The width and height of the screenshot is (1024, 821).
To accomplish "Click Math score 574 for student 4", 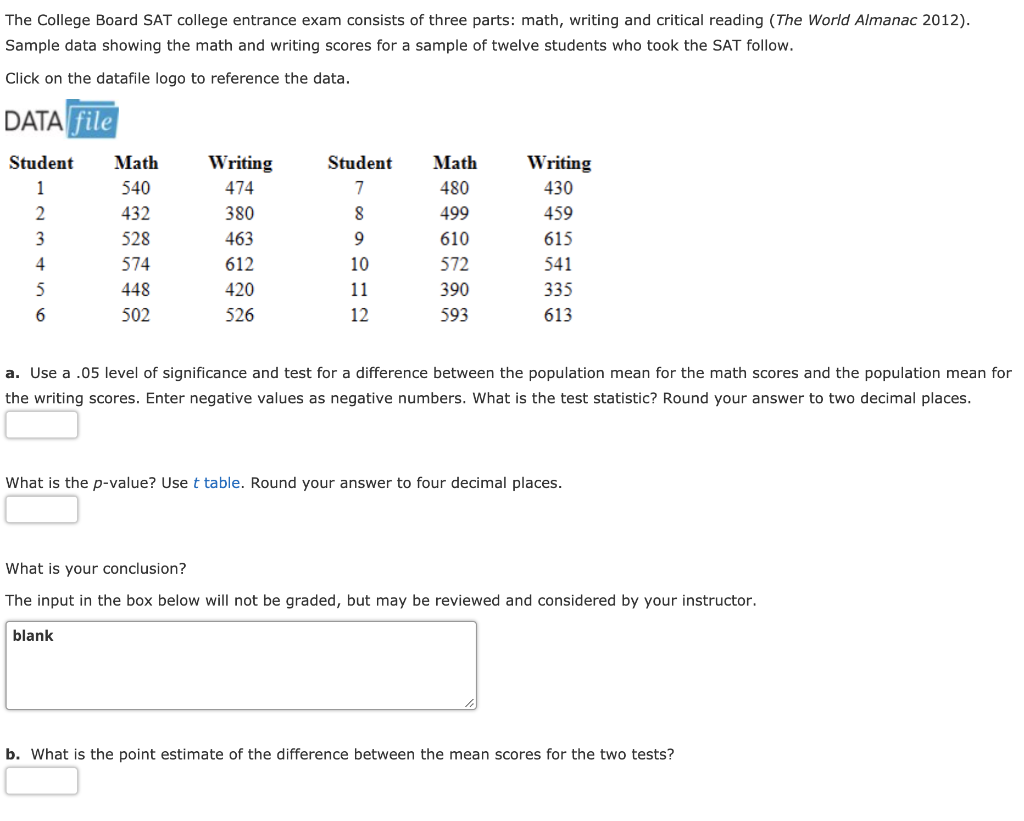I will pos(136,265).
